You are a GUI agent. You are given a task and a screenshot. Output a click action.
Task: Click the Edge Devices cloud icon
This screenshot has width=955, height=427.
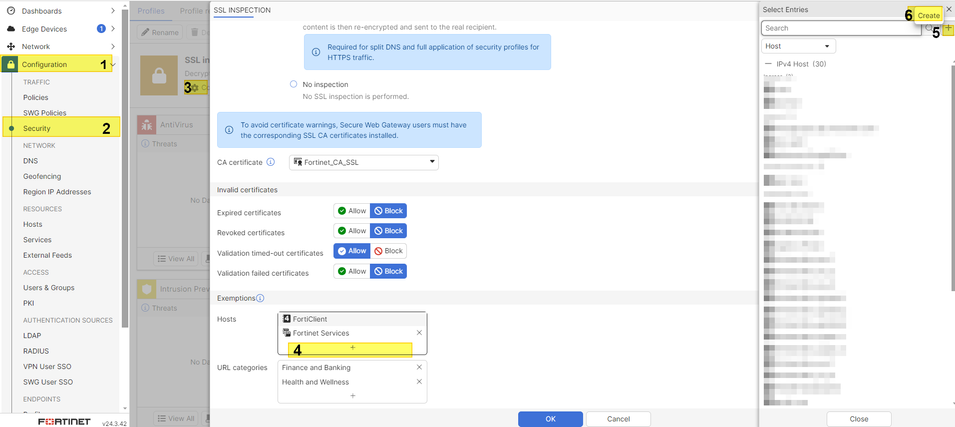coord(11,28)
